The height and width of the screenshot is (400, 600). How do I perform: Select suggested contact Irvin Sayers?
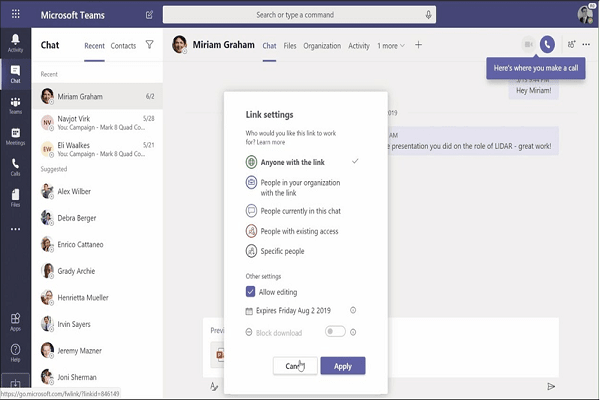98,324
